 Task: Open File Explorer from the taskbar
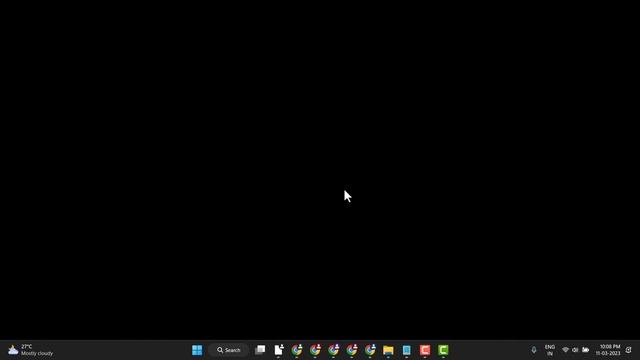tap(388, 350)
